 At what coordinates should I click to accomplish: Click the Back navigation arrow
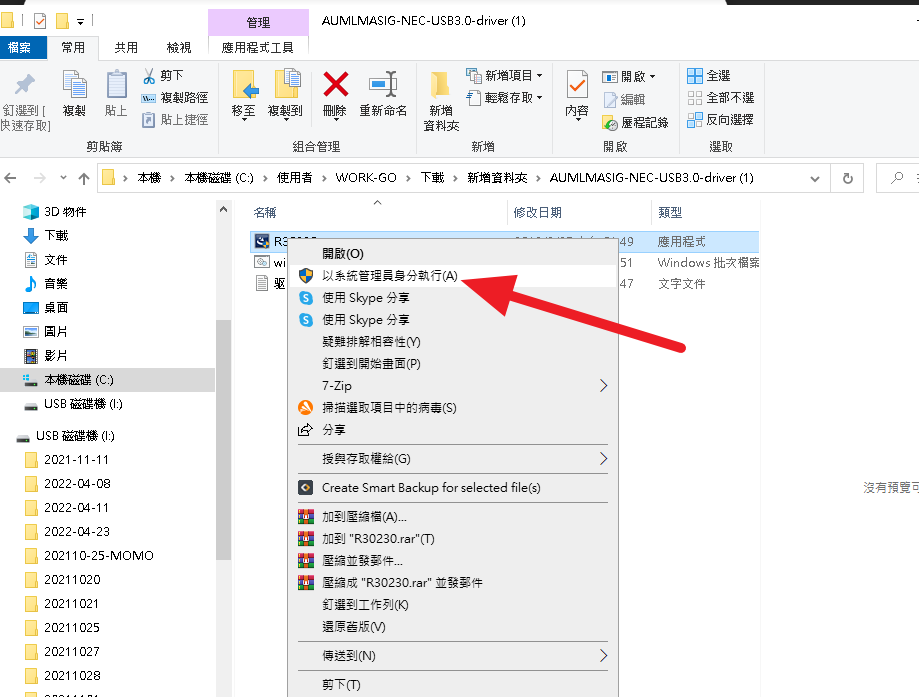click(11, 178)
